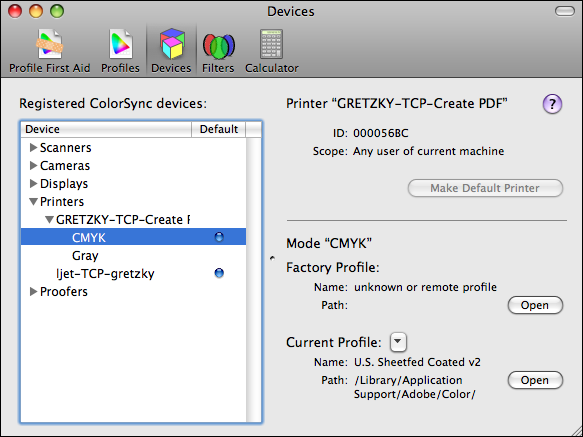Click the /Library/Application Support path text
The height and width of the screenshot is (437, 583).
(415, 387)
